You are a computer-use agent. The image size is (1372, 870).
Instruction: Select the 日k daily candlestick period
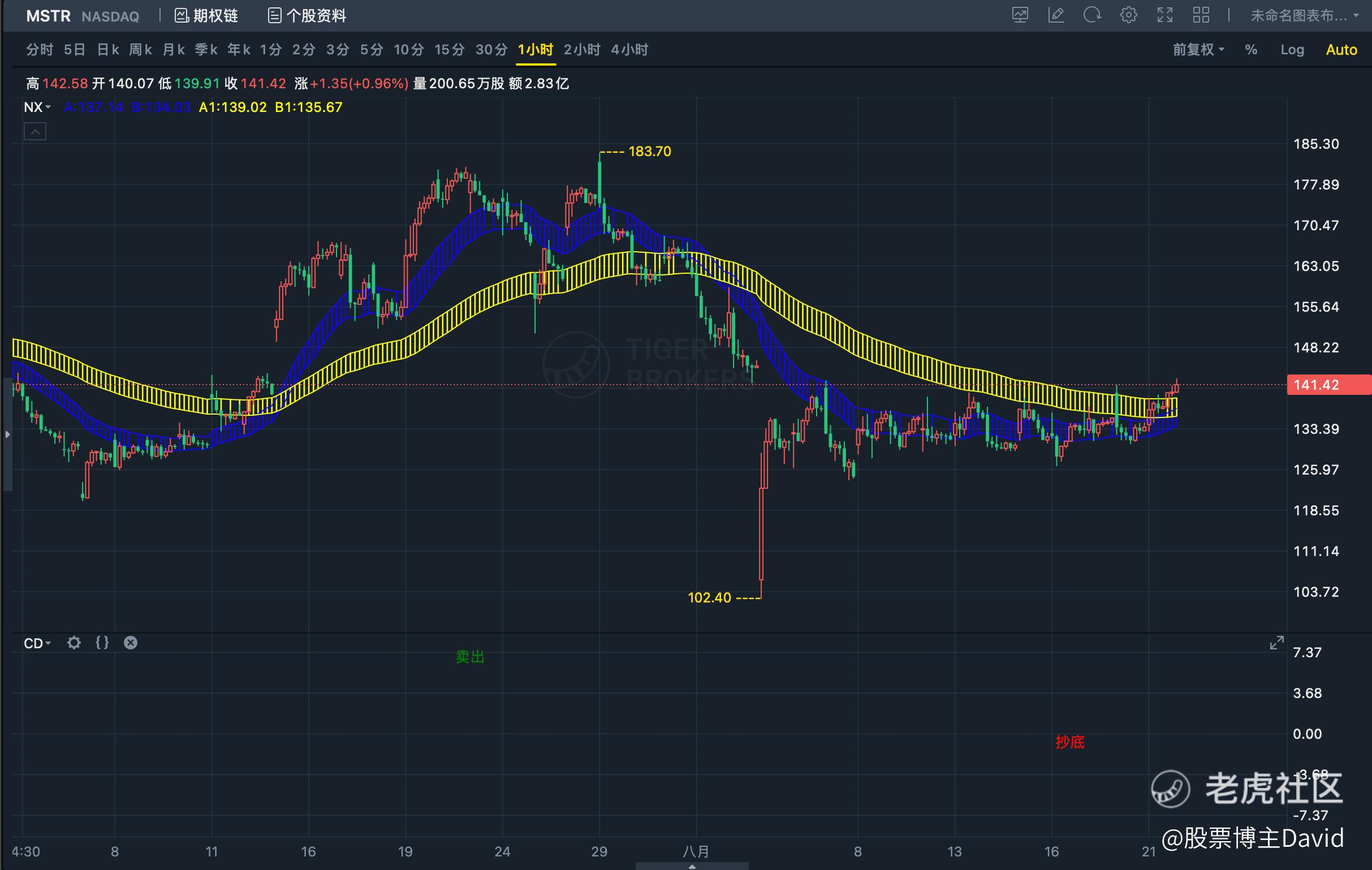107,50
